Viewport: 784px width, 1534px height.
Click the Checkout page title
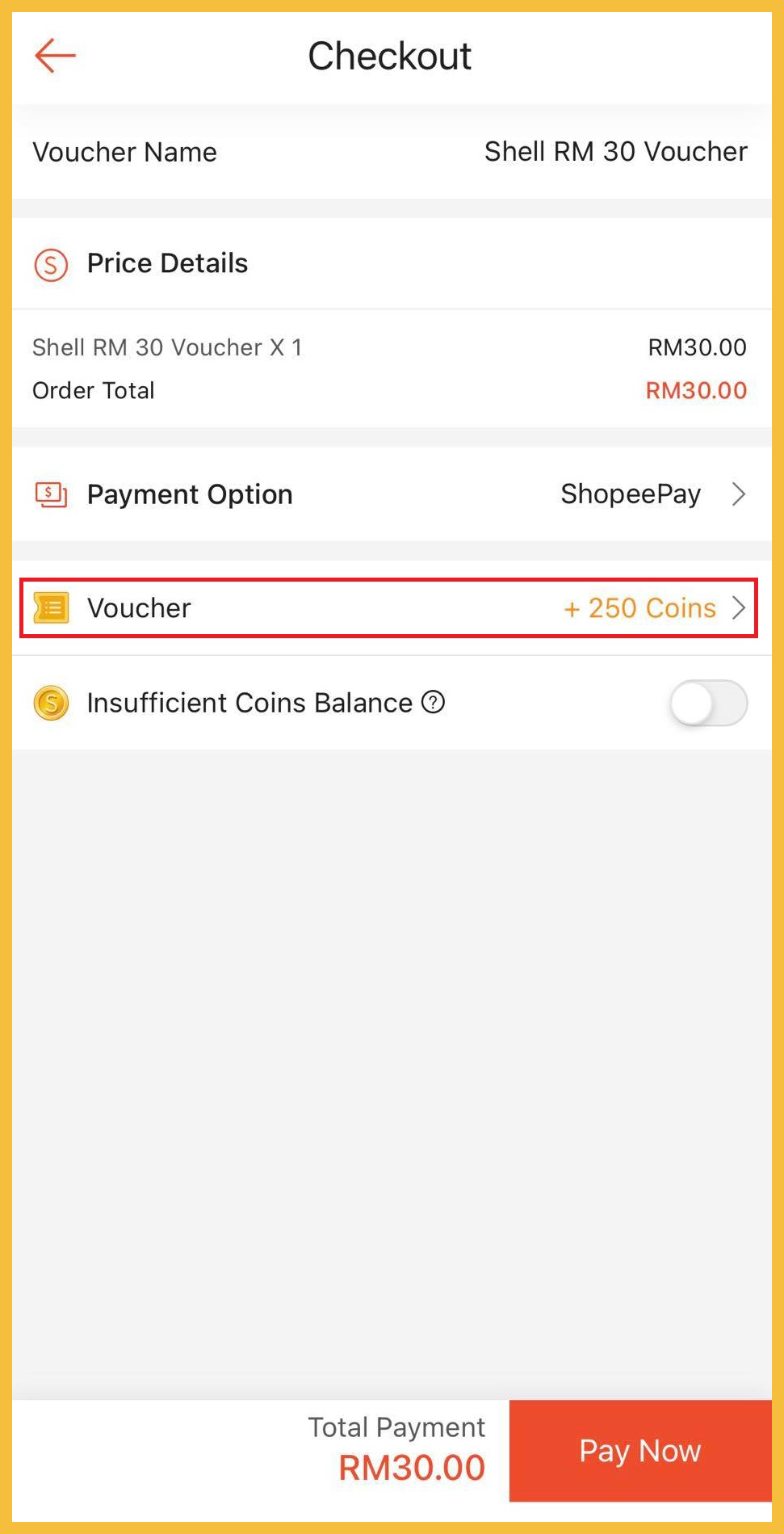pyautogui.click(x=390, y=57)
